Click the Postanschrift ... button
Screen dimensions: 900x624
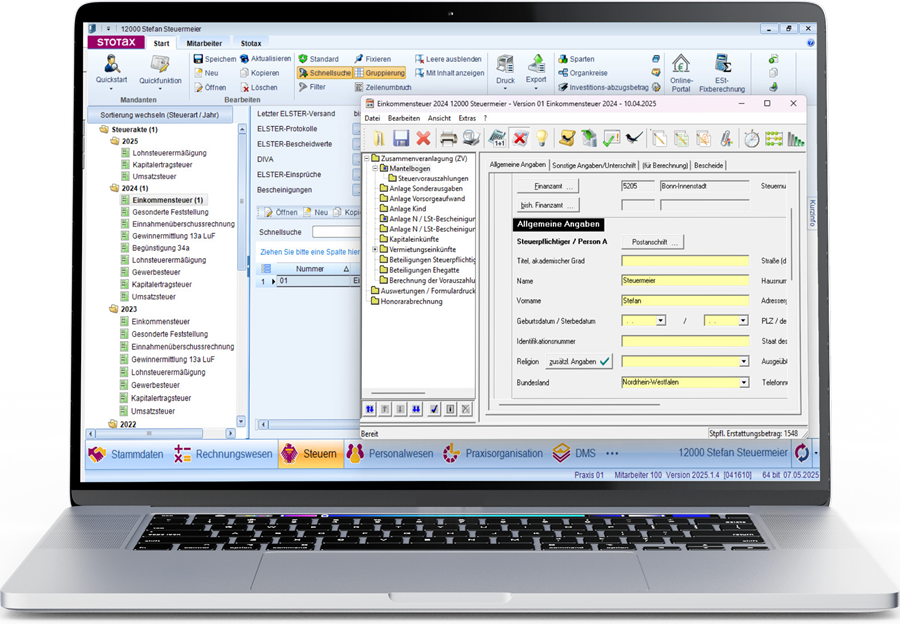tap(653, 242)
